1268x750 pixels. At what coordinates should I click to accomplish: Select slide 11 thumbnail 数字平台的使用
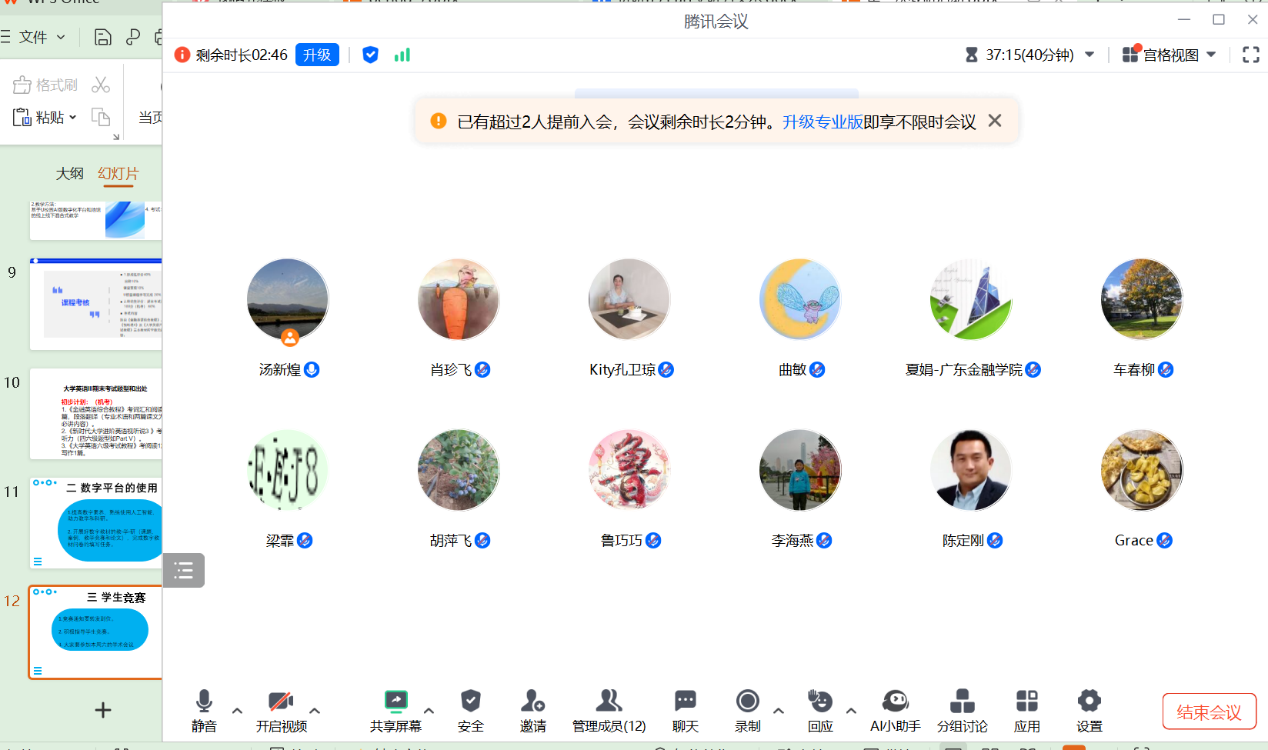[96, 522]
